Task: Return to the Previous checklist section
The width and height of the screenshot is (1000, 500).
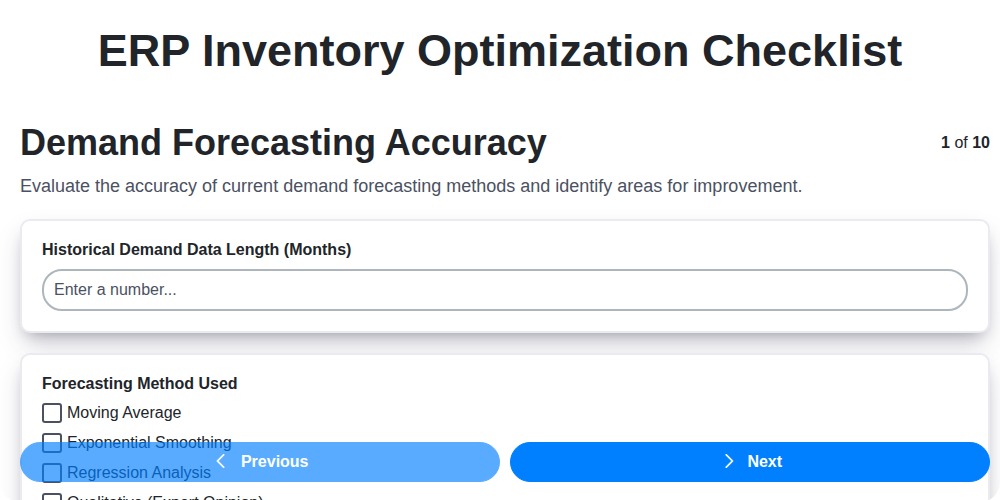Action: point(260,461)
